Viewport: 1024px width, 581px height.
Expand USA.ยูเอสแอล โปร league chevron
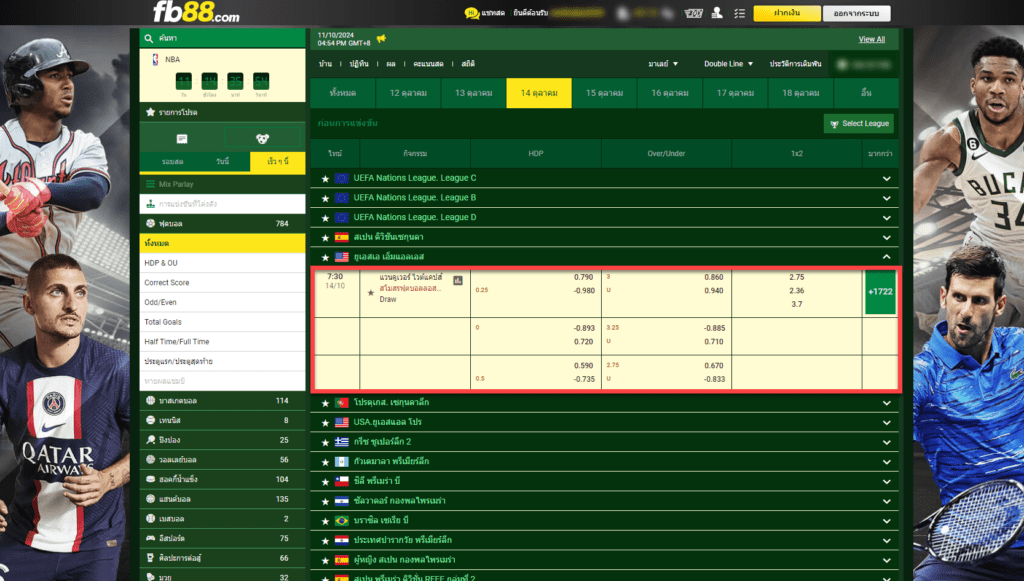pyautogui.click(x=886, y=422)
